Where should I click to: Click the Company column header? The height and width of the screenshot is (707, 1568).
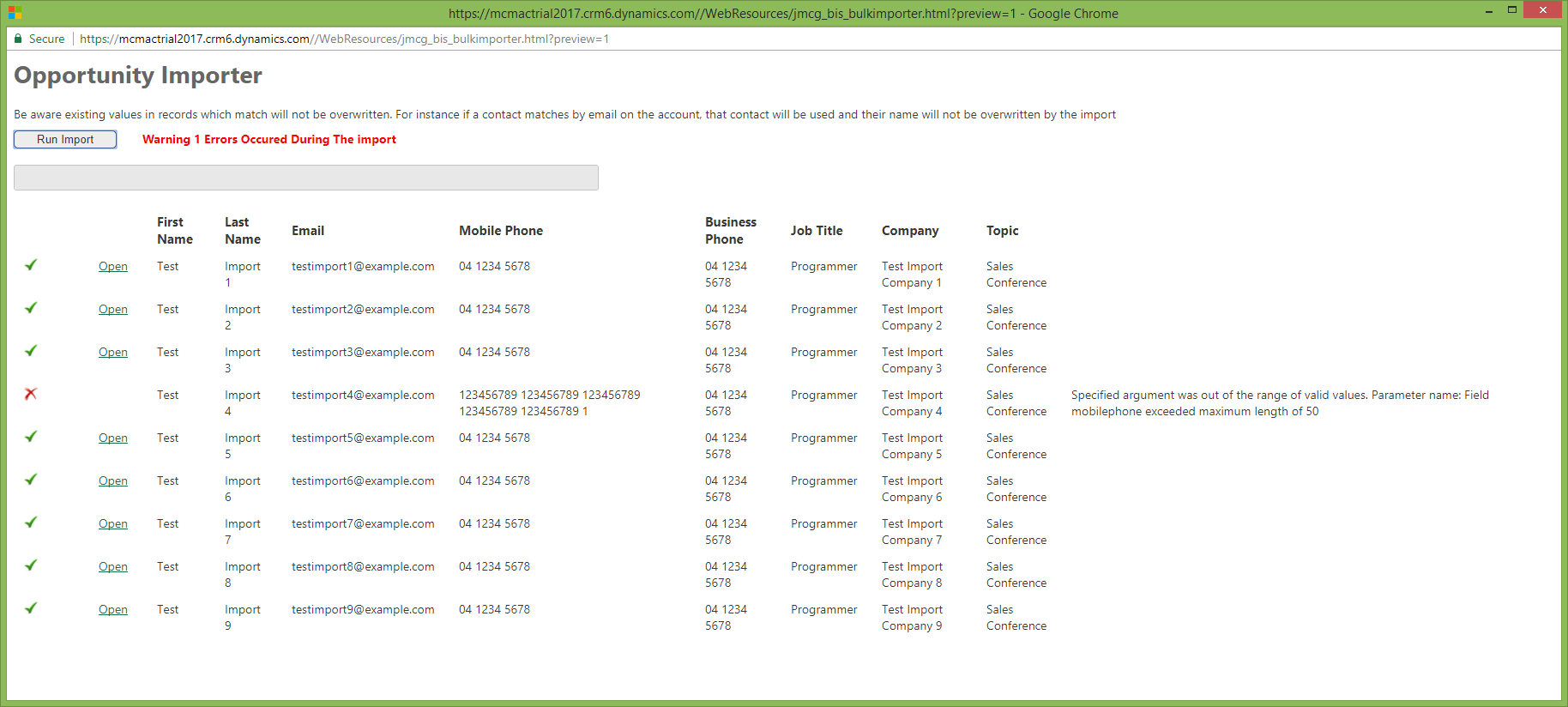tap(910, 231)
